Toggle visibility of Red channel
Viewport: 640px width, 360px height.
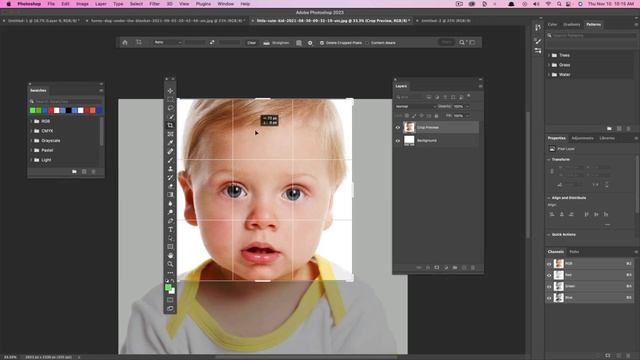click(549, 275)
